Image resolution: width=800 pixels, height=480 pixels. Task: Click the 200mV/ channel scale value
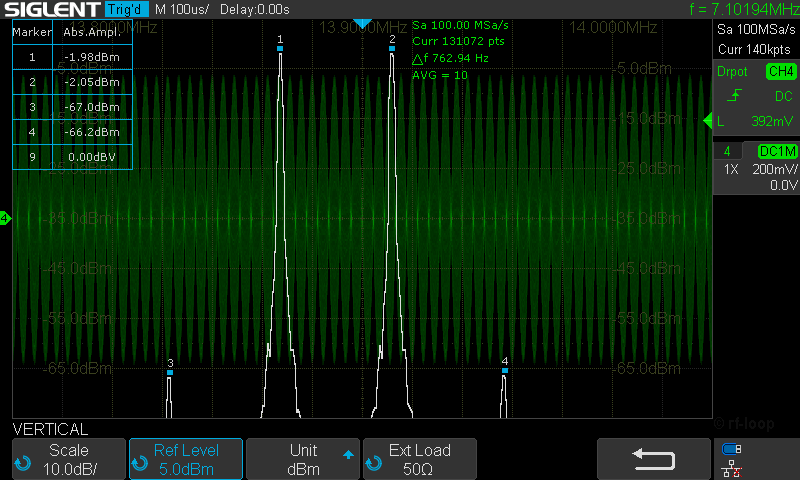[x=774, y=169]
